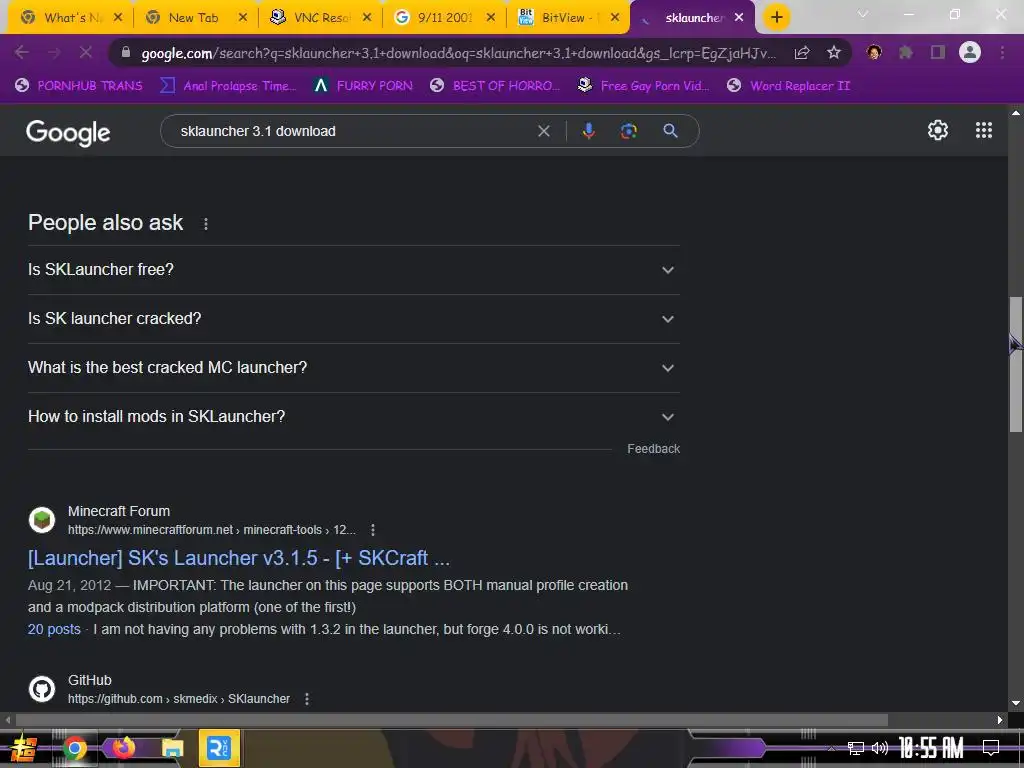The image size is (1024, 768).
Task: Stop loading the page
Action: 86,53
